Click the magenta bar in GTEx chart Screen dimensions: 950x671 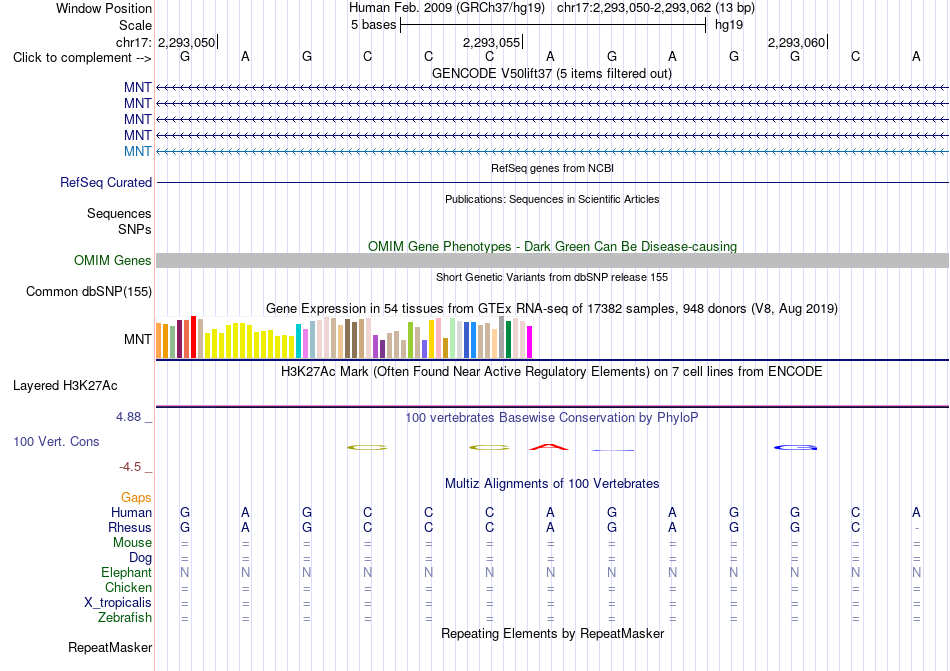click(530, 342)
